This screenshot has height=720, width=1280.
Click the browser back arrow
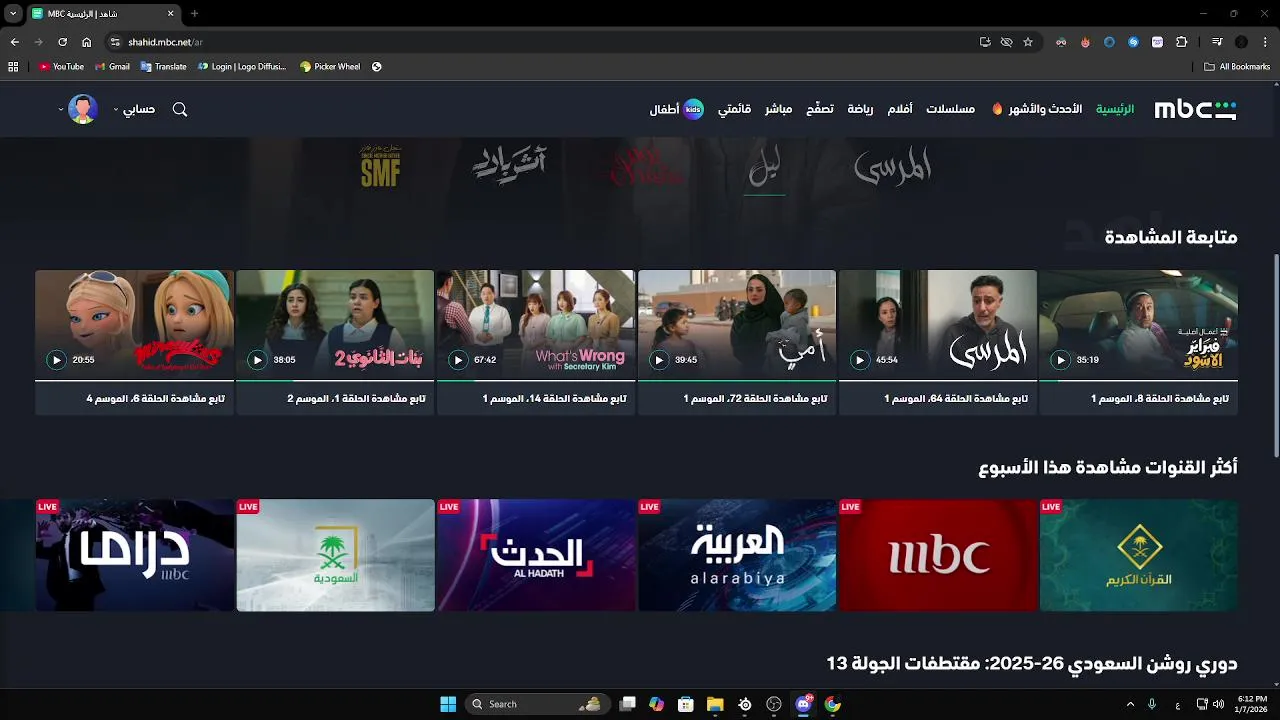14,42
